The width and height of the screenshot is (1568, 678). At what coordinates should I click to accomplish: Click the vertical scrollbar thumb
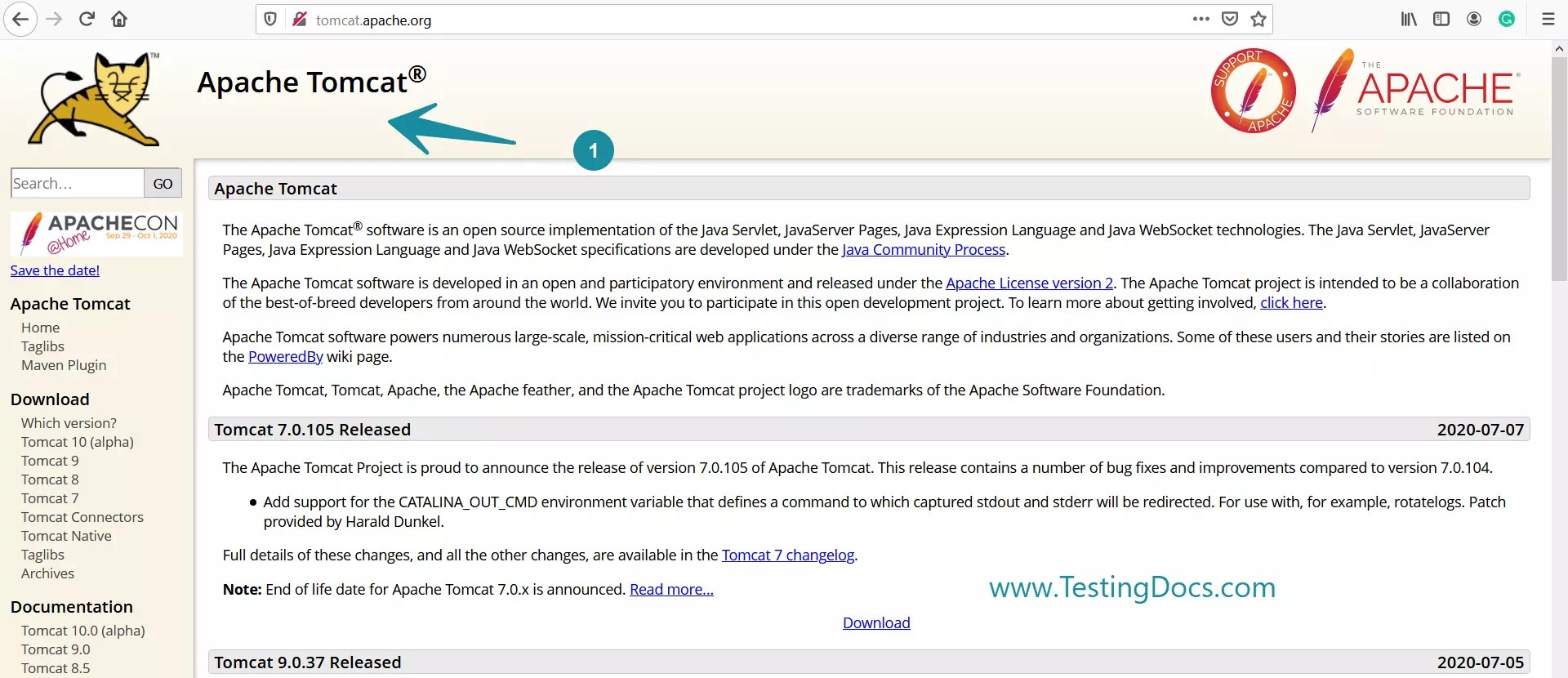click(x=1559, y=169)
